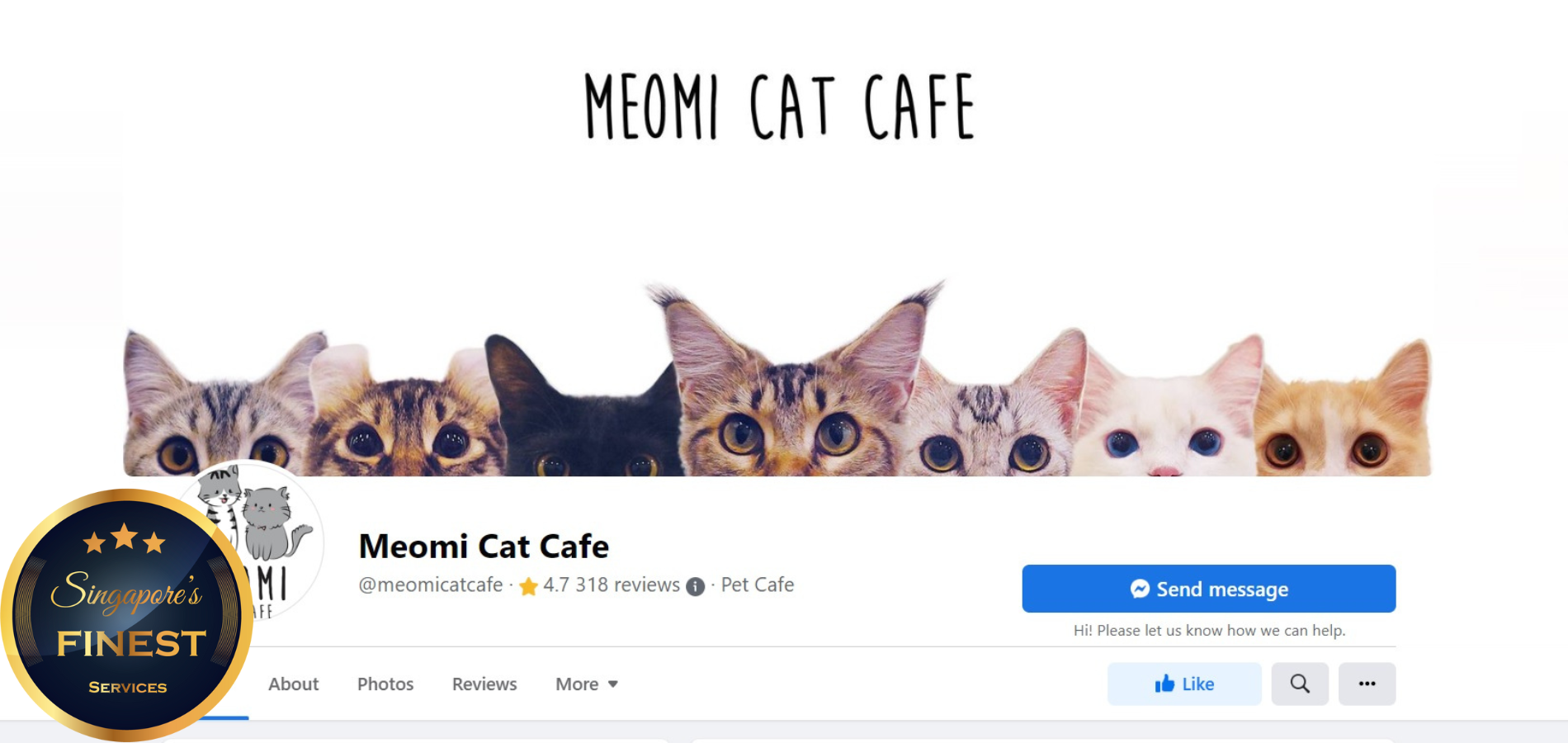Click the Pet Cafe category link
This screenshot has width=1568, height=743.
pos(758,584)
